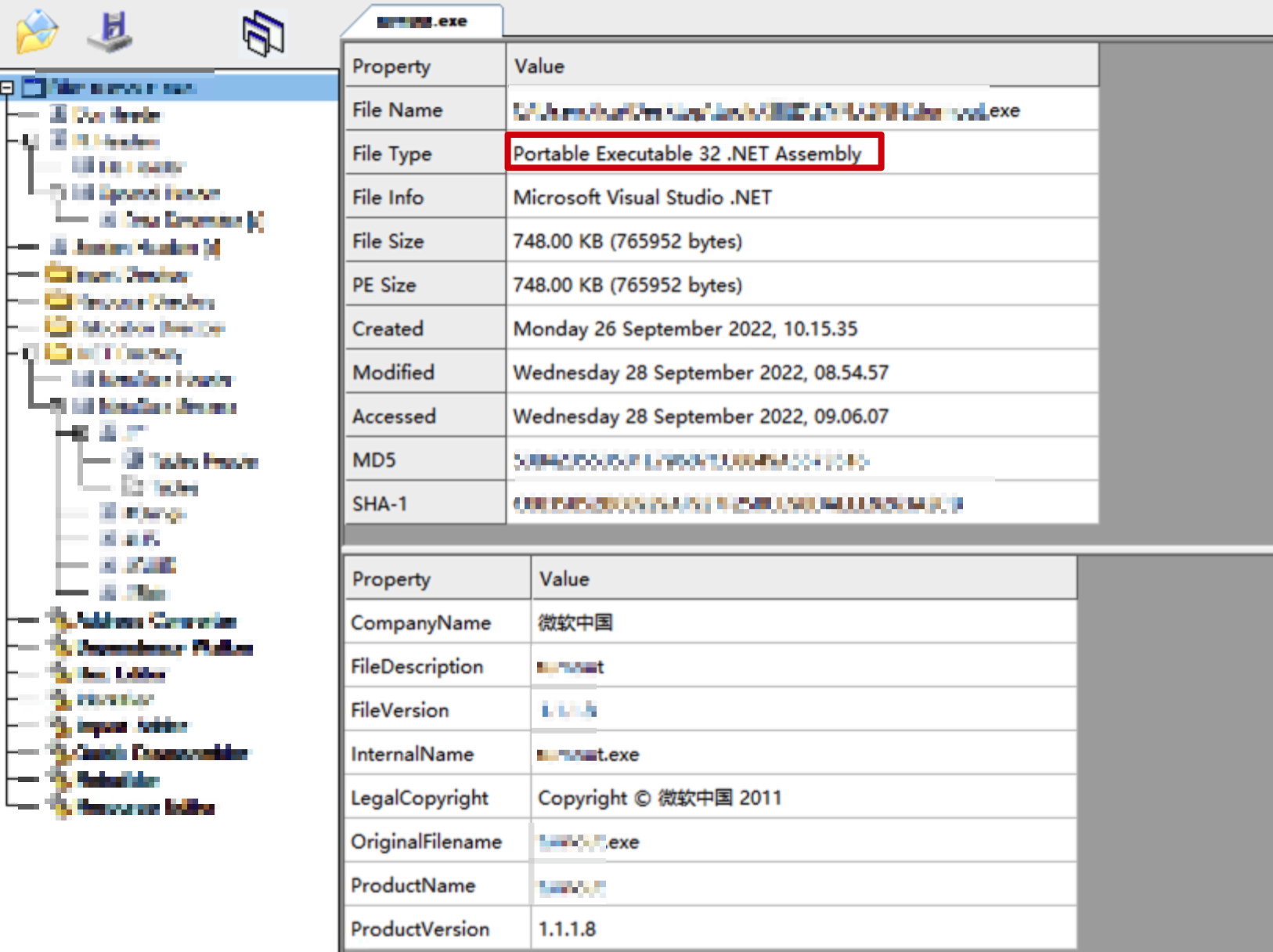
Task: Click 'Copyright © 微软中国 2011' value
Action: (x=660, y=798)
